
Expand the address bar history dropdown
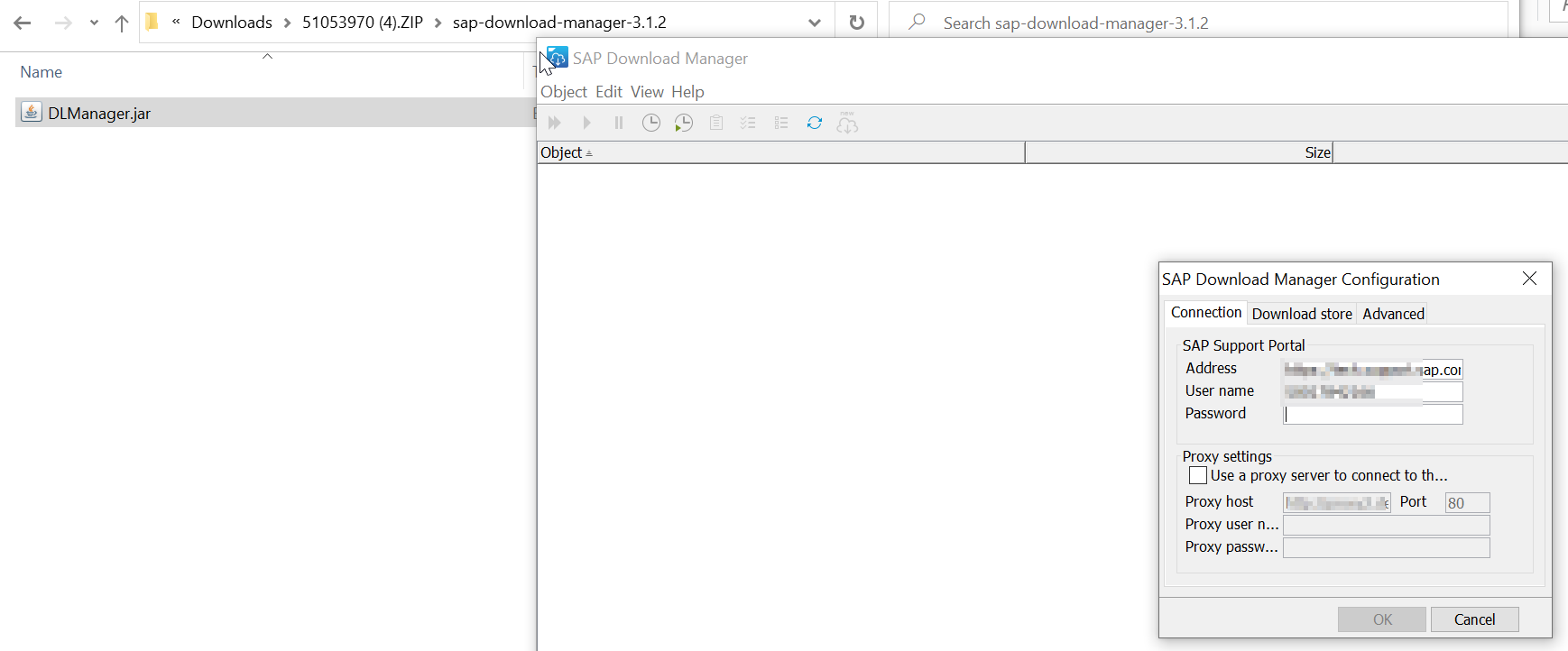pos(815,23)
